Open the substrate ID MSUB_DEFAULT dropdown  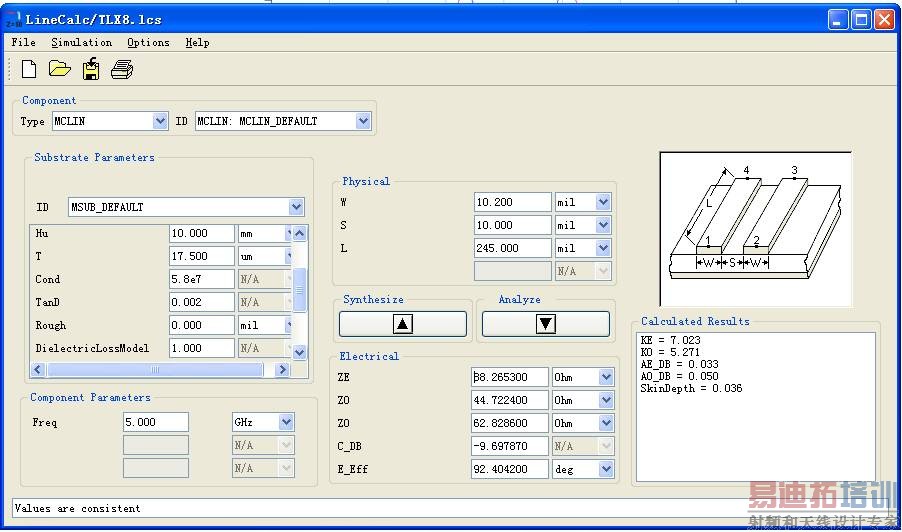click(296, 207)
